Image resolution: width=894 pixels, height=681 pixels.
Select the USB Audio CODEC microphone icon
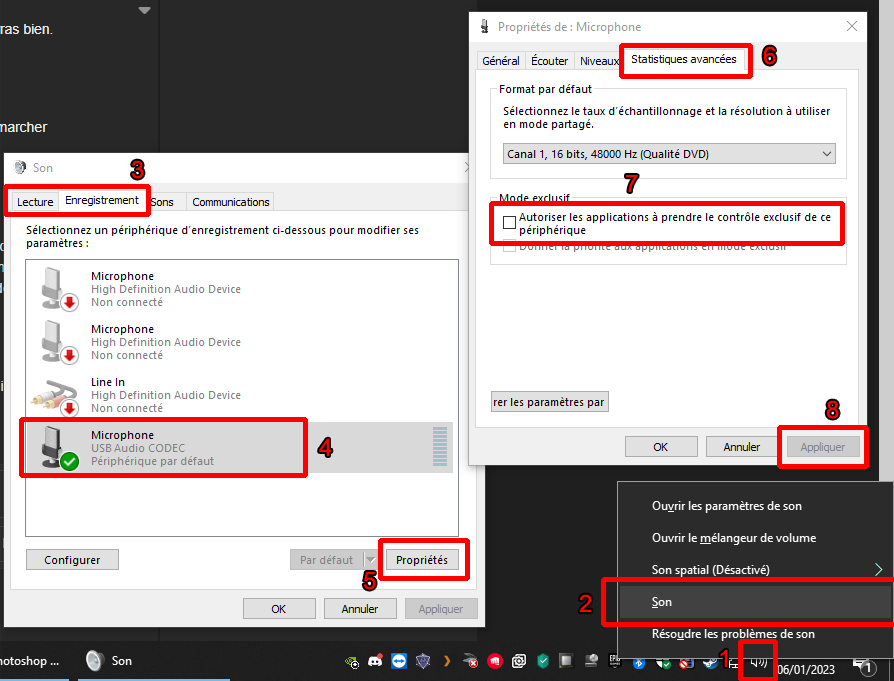tap(54, 447)
